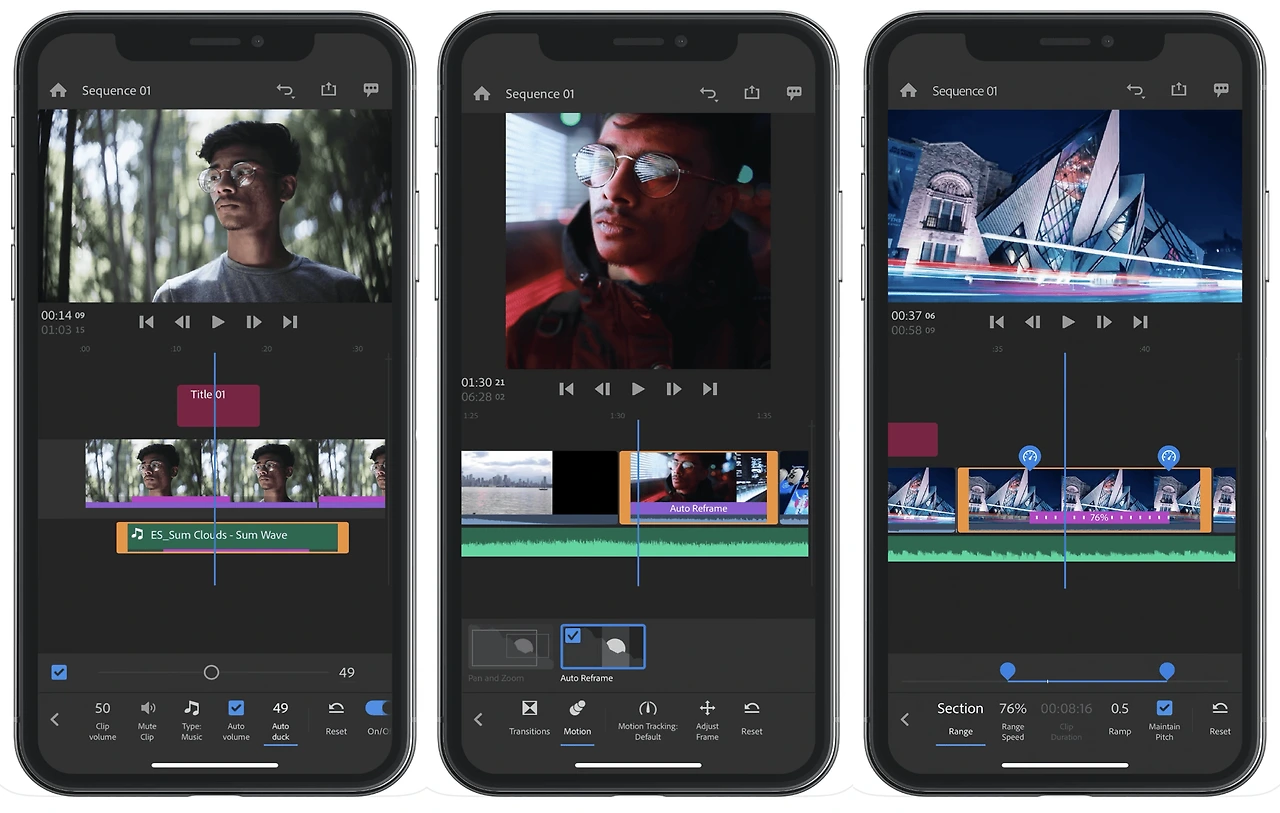
Task: Uncheck the Auto Reframe checkbox
Action: [573, 635]
